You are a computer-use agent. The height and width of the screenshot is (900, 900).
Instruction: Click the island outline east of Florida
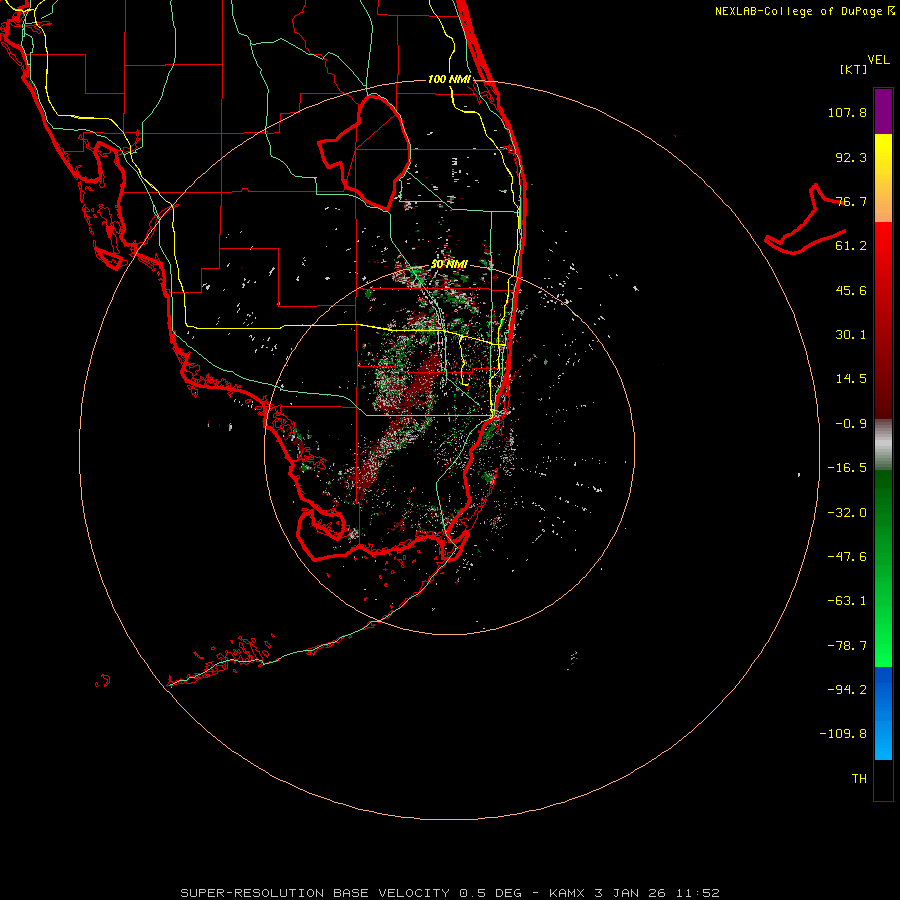click(806, 221)
